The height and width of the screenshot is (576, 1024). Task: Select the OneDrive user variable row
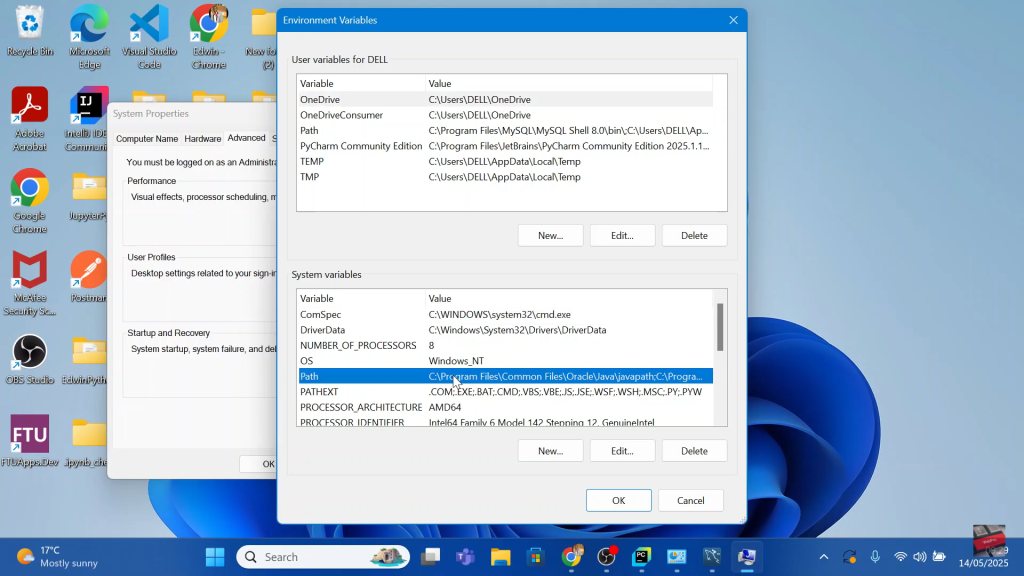(x=505, y=99)
